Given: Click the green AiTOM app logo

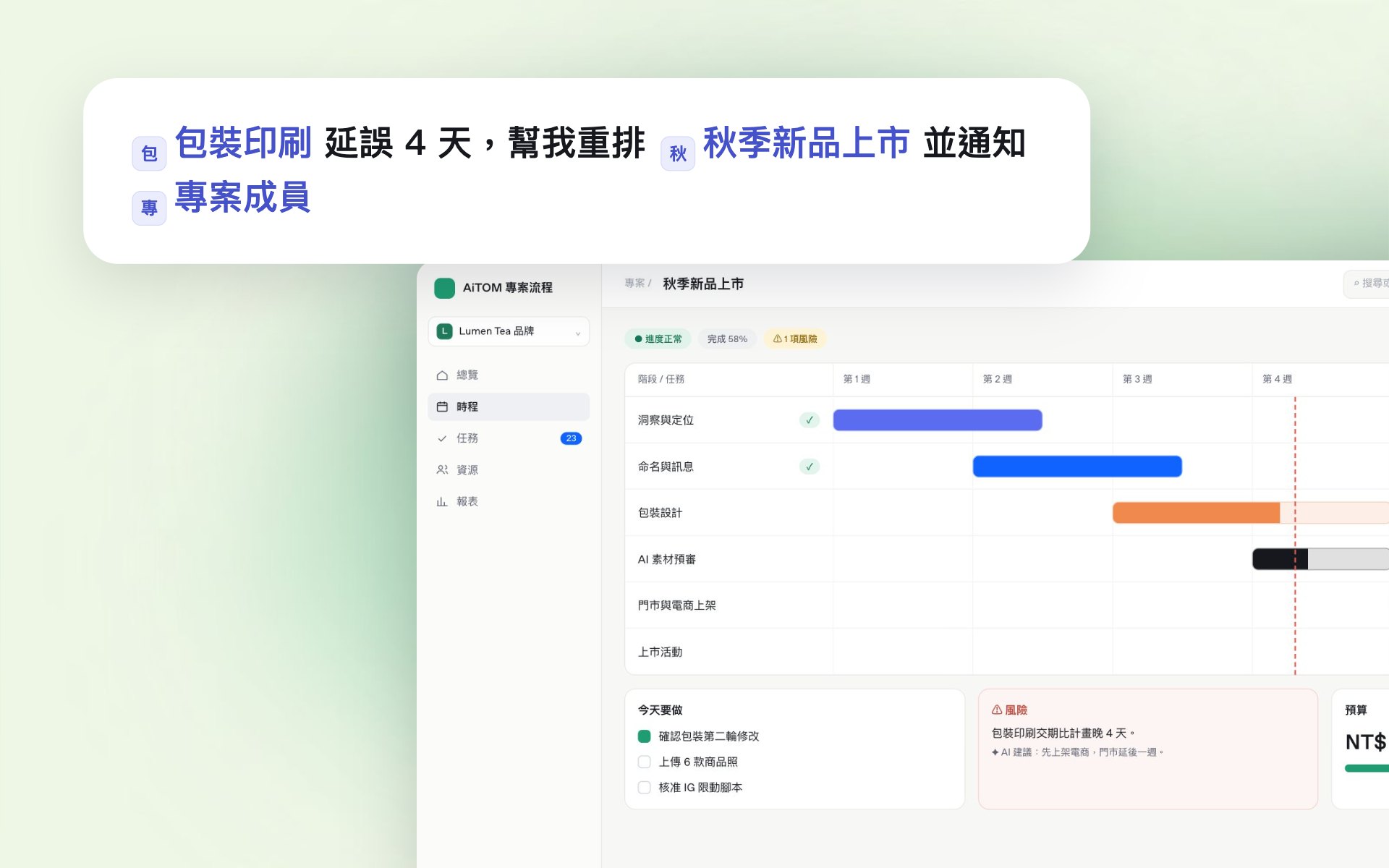Looking at the screenshot, I should click(444, 288).
